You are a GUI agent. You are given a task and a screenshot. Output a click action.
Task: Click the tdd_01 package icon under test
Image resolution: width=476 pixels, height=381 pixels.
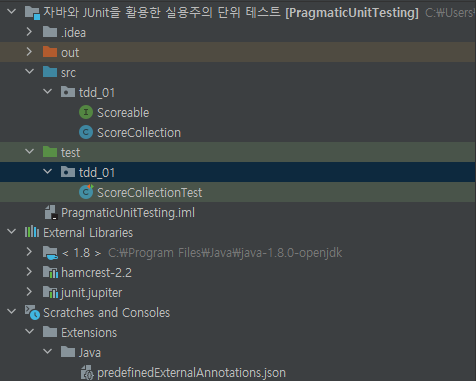68,172
